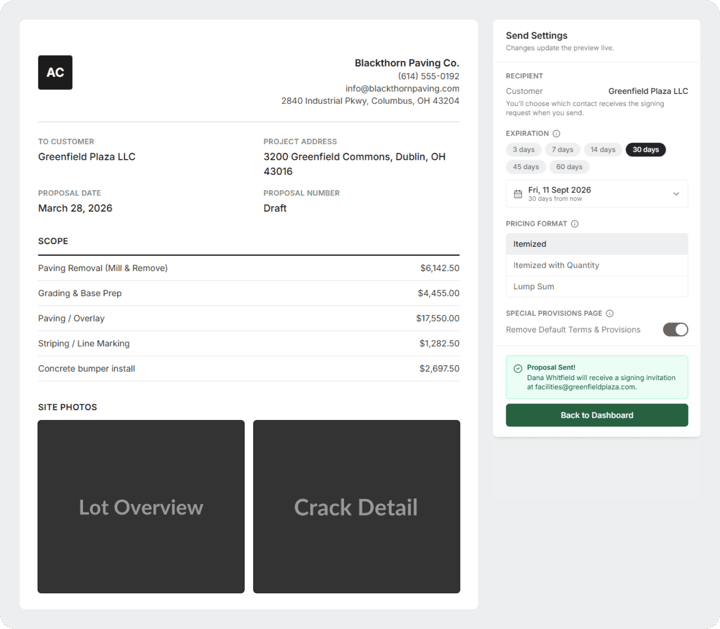
Task: Click the (614) 555-0192 phone number
Action: point(428,76)
